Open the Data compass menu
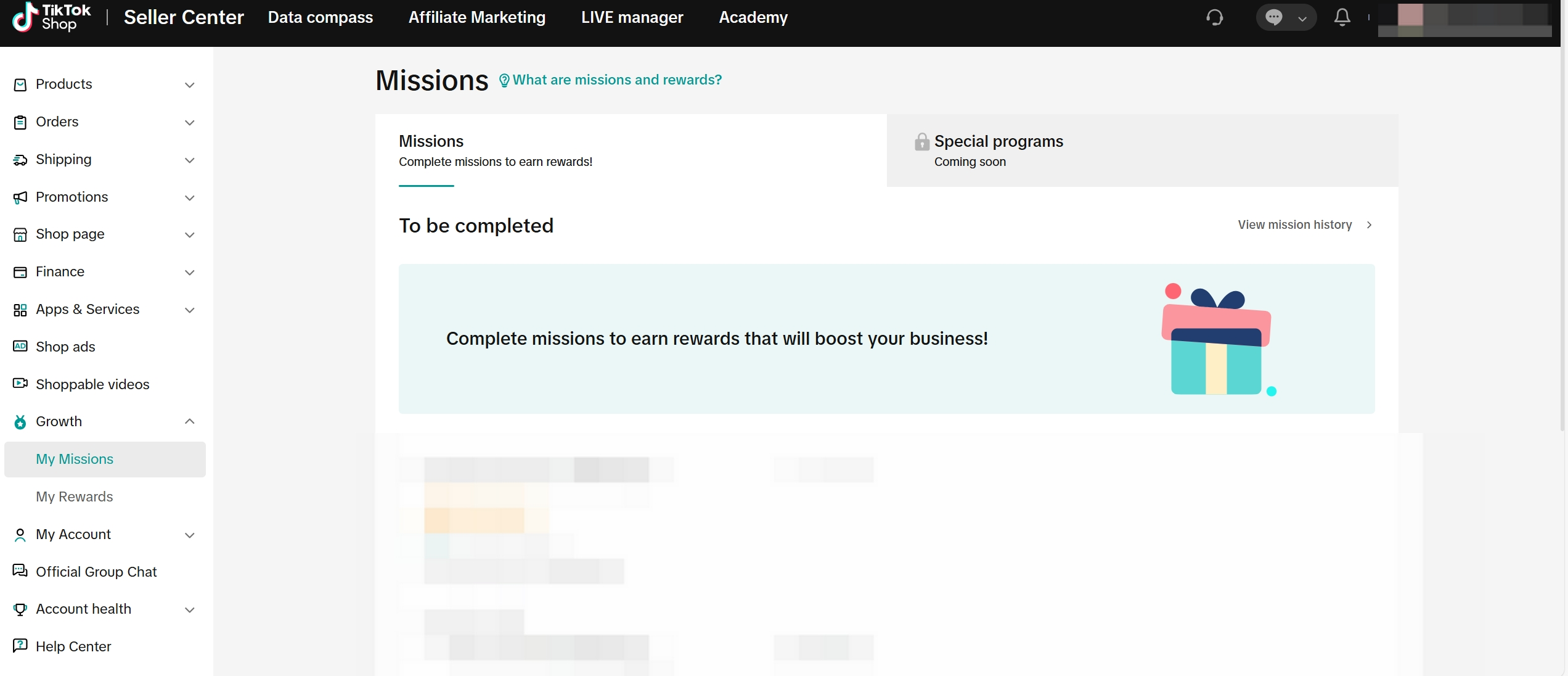1568x676 pixels. pyautogui.click(x=320, y=17)
